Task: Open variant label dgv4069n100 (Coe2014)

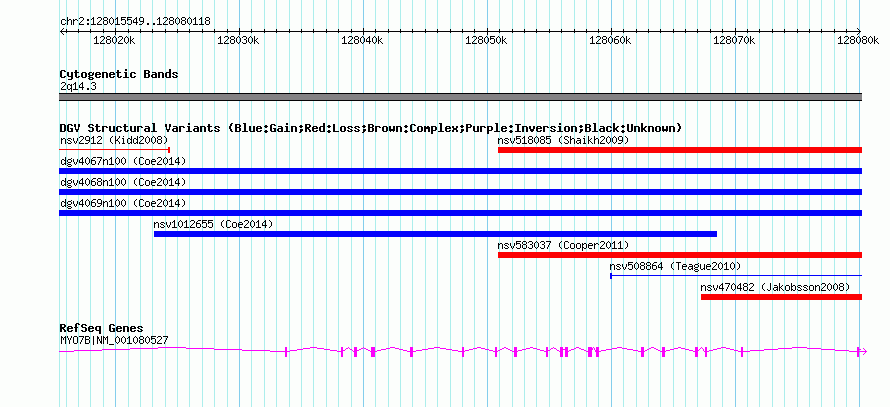Action: click(x=123, y=203)
